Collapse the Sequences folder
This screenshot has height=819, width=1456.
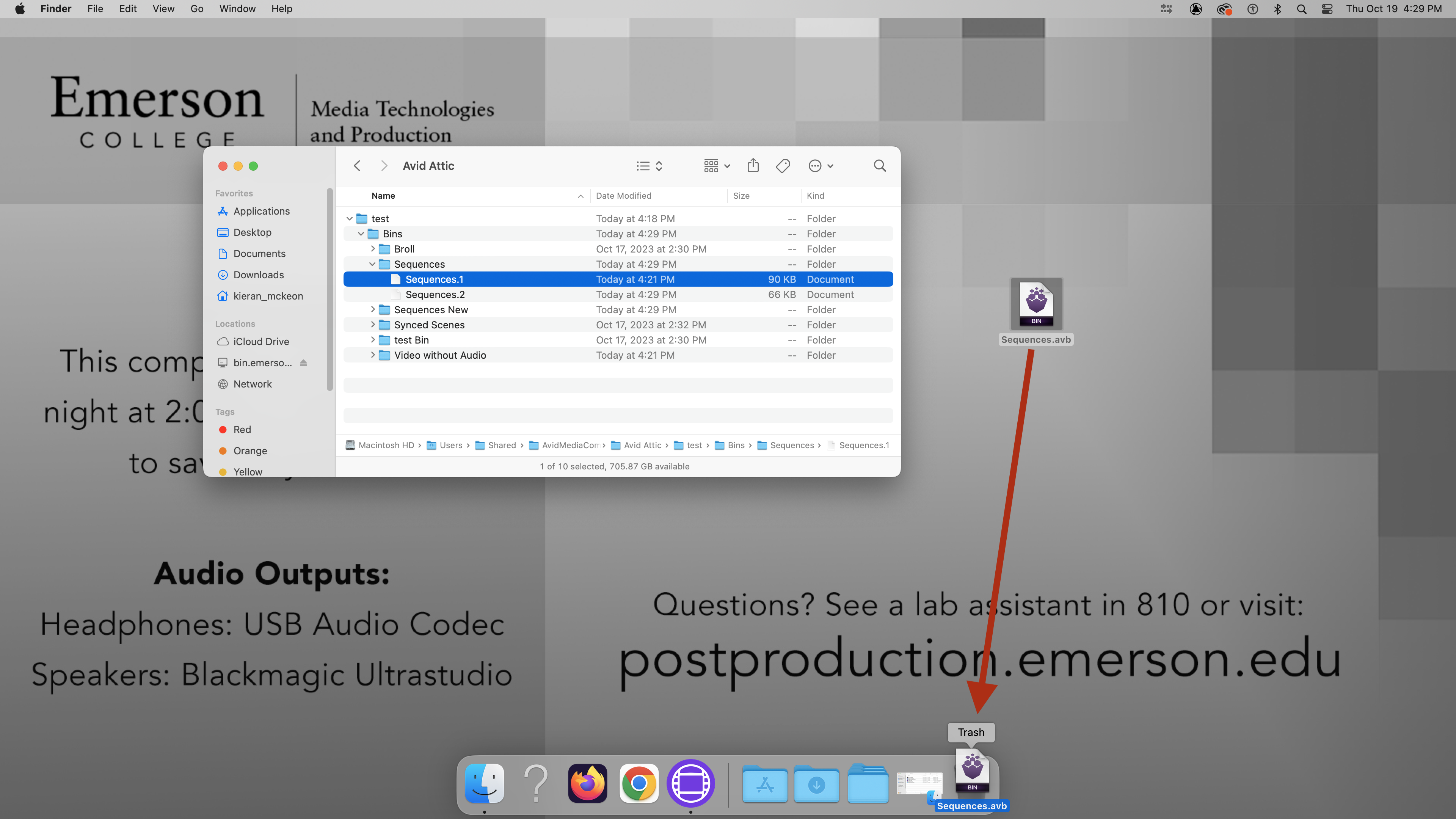[x=372, y=264]
